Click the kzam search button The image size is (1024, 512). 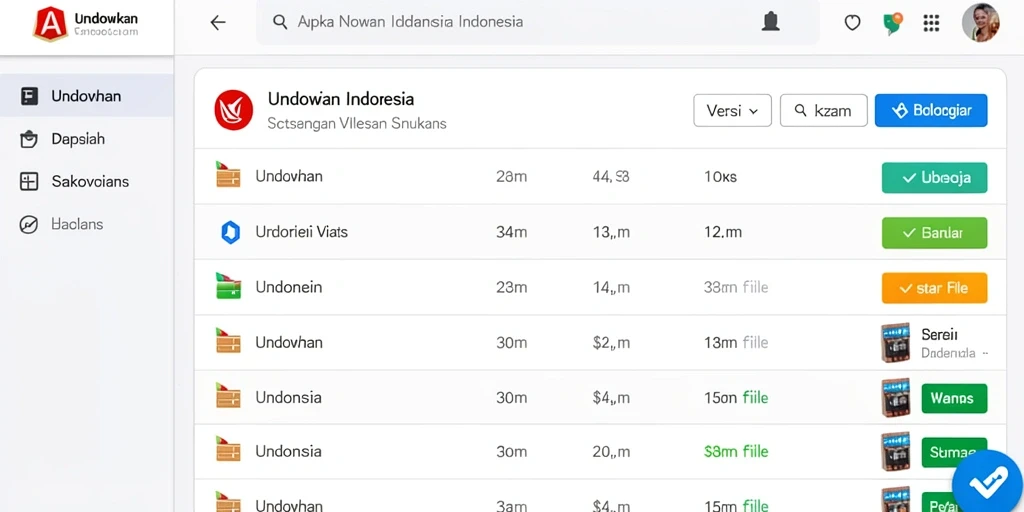(x=824, y=110)
